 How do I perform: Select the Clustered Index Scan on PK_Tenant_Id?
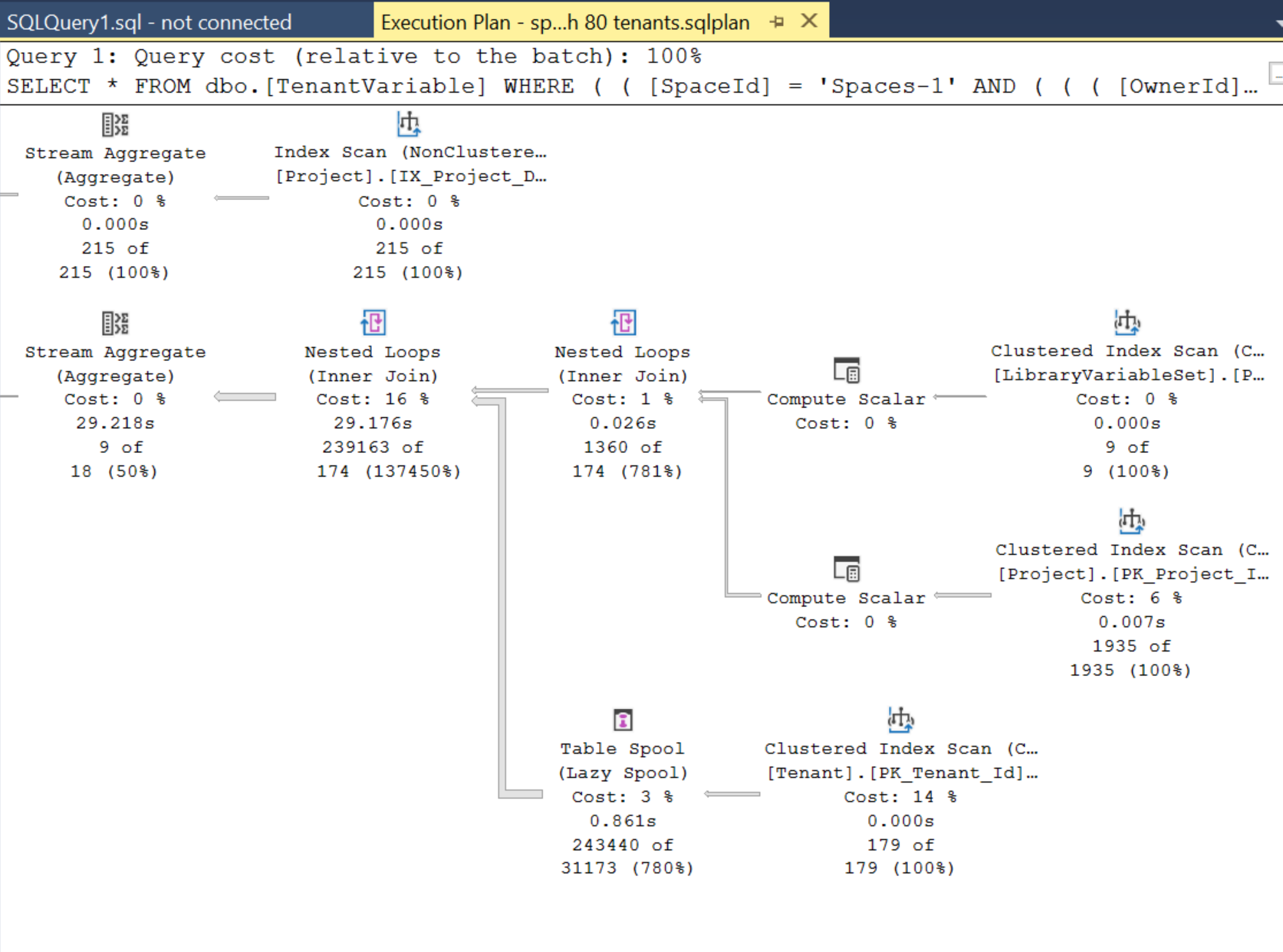click(900, 720)
